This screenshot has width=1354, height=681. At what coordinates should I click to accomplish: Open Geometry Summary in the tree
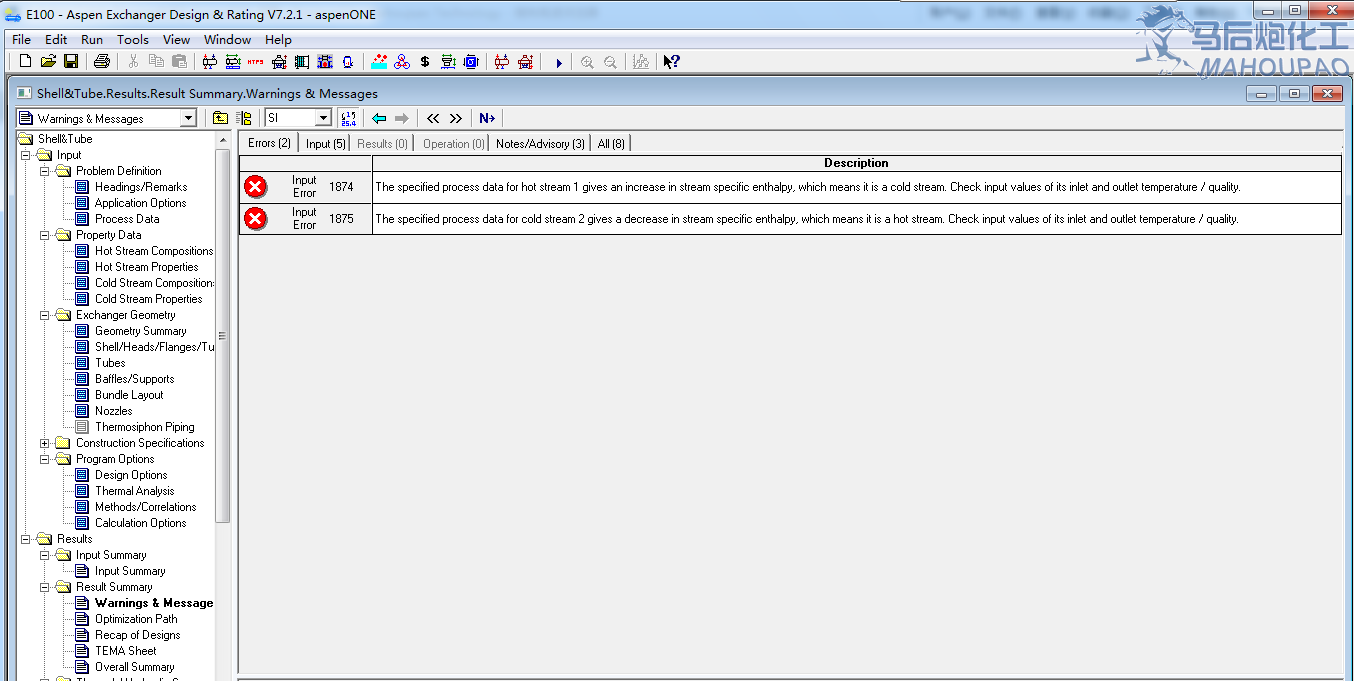pos(141,331)
